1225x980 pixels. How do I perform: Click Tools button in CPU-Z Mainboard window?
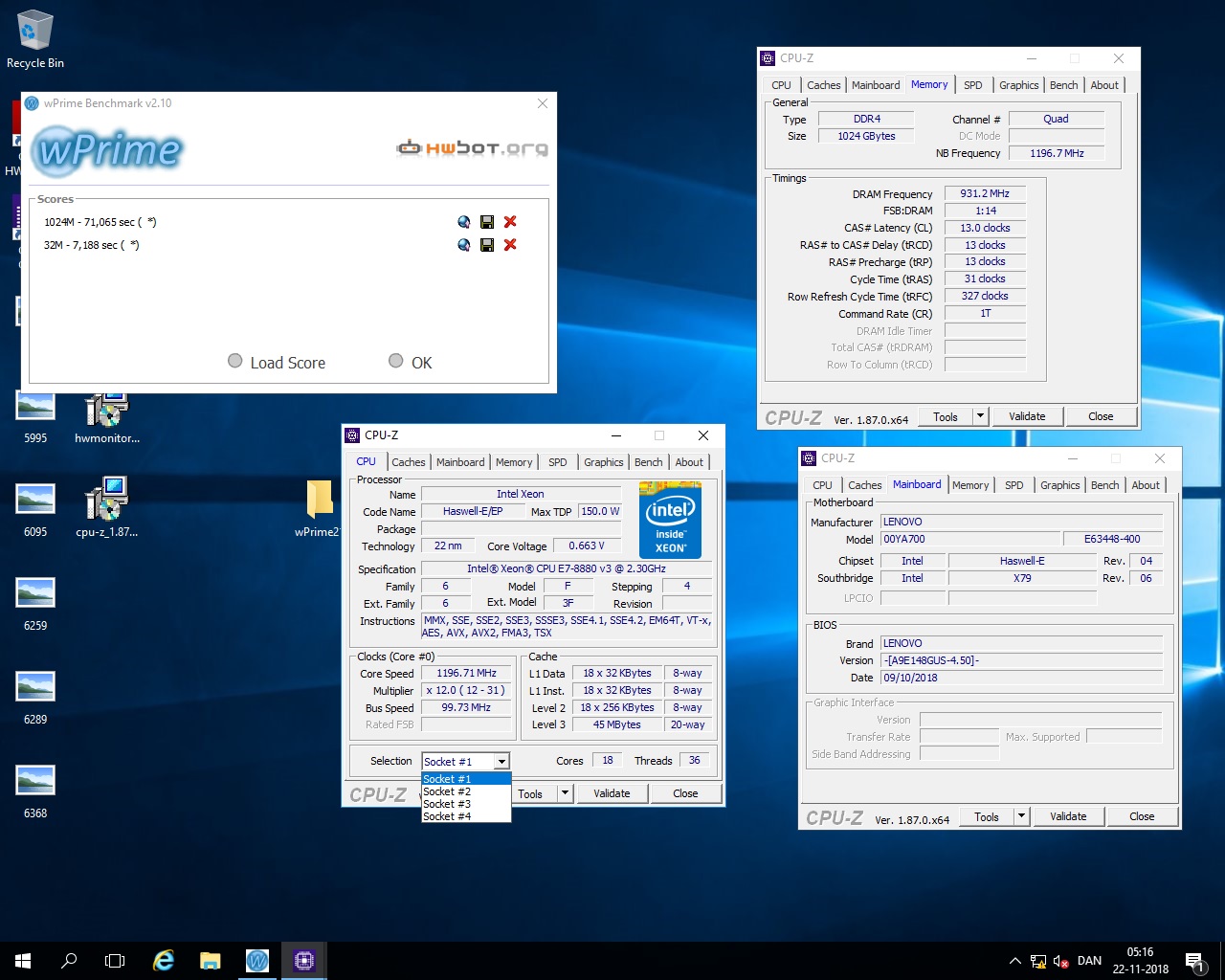(987, 816)
